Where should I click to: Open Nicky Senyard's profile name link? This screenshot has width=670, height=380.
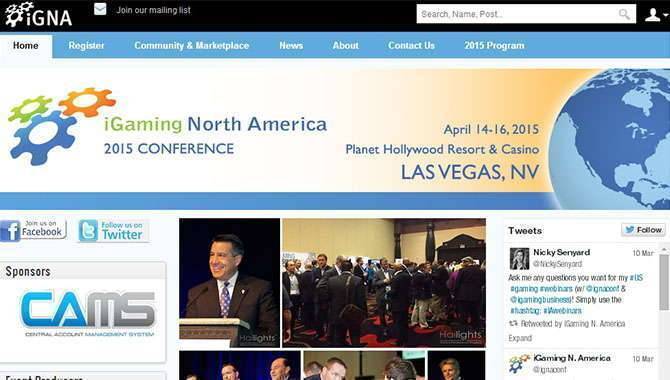click(561, 252)
